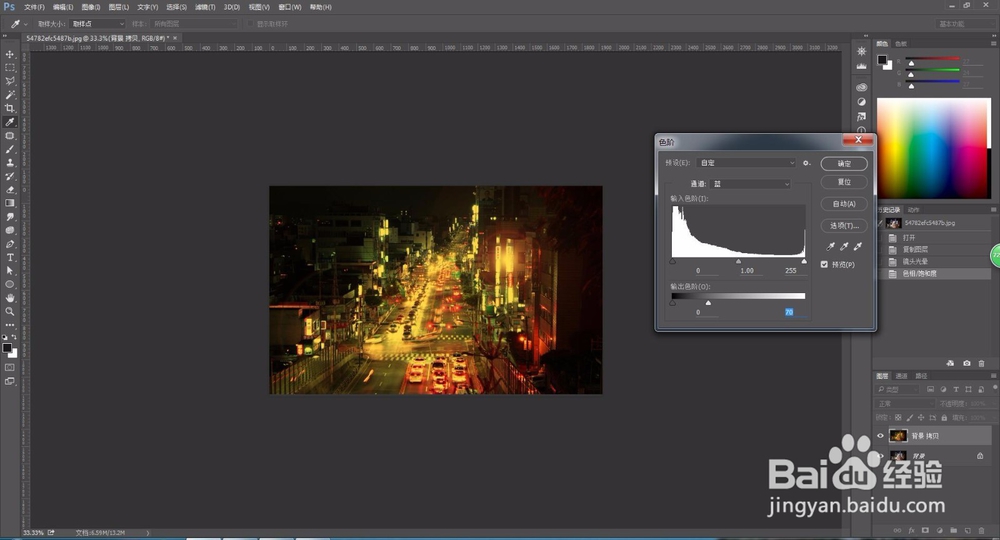Open layer filter 类型 dropdown
This screenshot has width=1000, height=540.
tap(898, 389)
